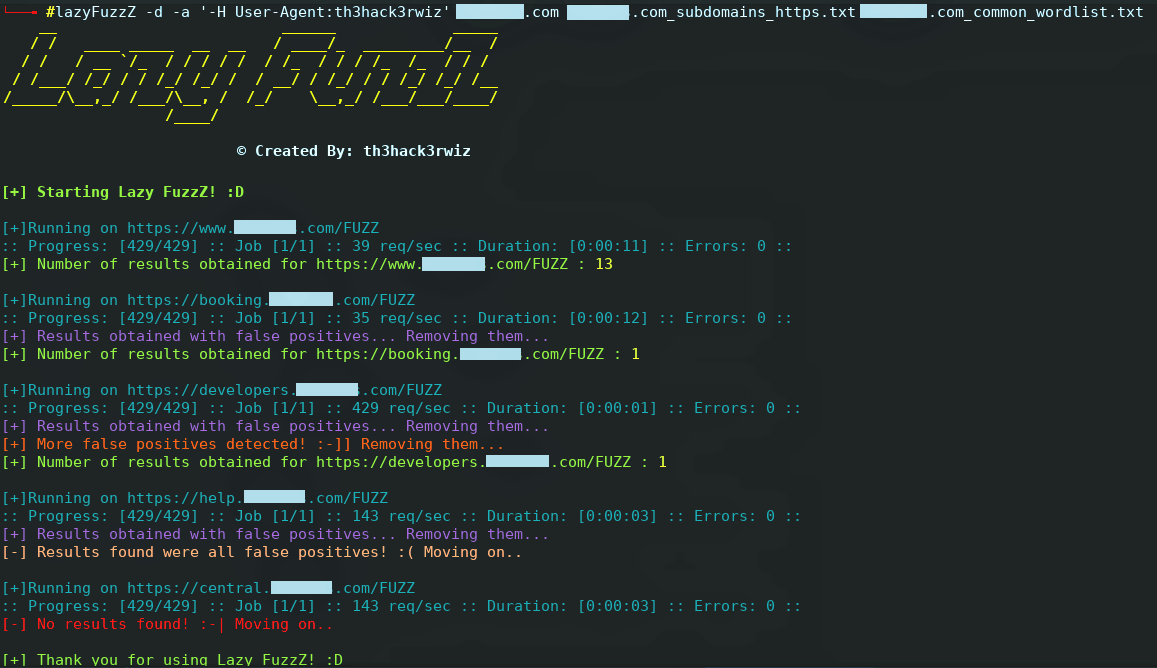Screen dimensions: 1157x668
Task: Click the red prompt arrow before the lazyFuzzZ command
Action: (x=21, y=12)
